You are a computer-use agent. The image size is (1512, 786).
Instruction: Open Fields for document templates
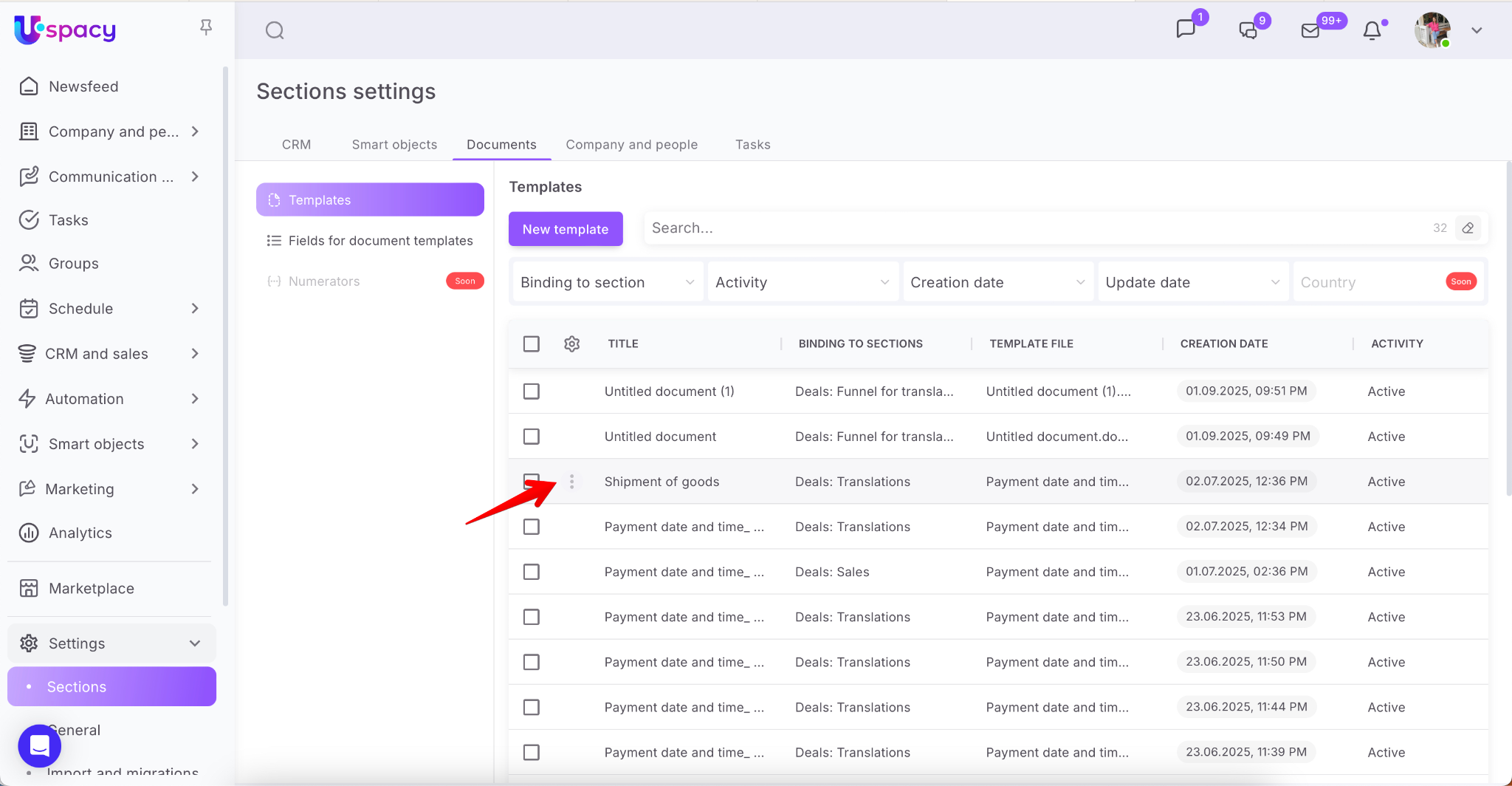(x=380, y=241)
